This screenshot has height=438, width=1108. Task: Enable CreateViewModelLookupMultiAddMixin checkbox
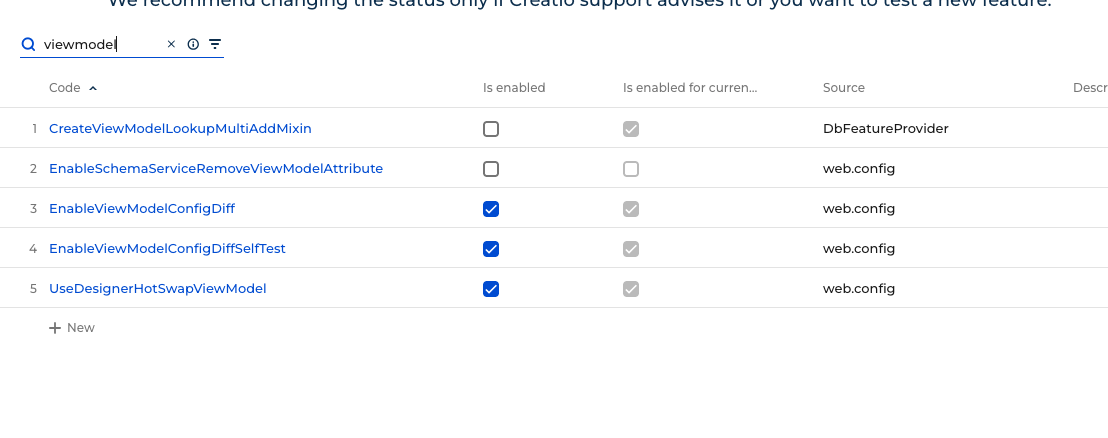click(x=491, y=129)
